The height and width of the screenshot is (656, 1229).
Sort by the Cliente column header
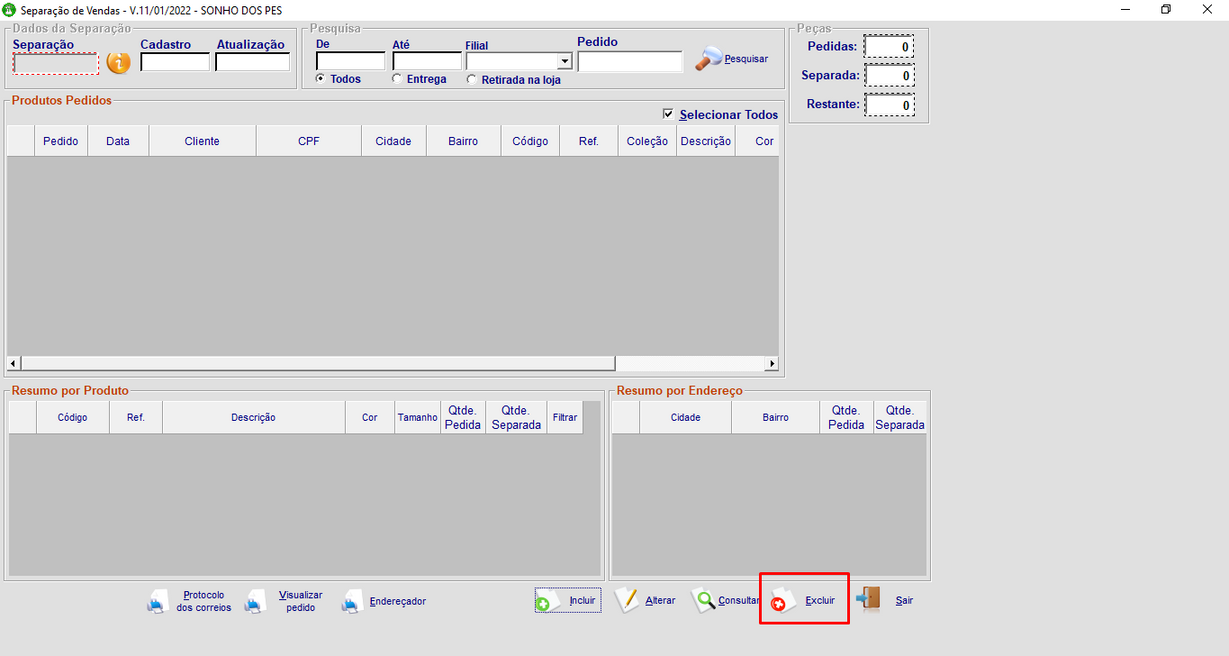(x=202, y=141)
